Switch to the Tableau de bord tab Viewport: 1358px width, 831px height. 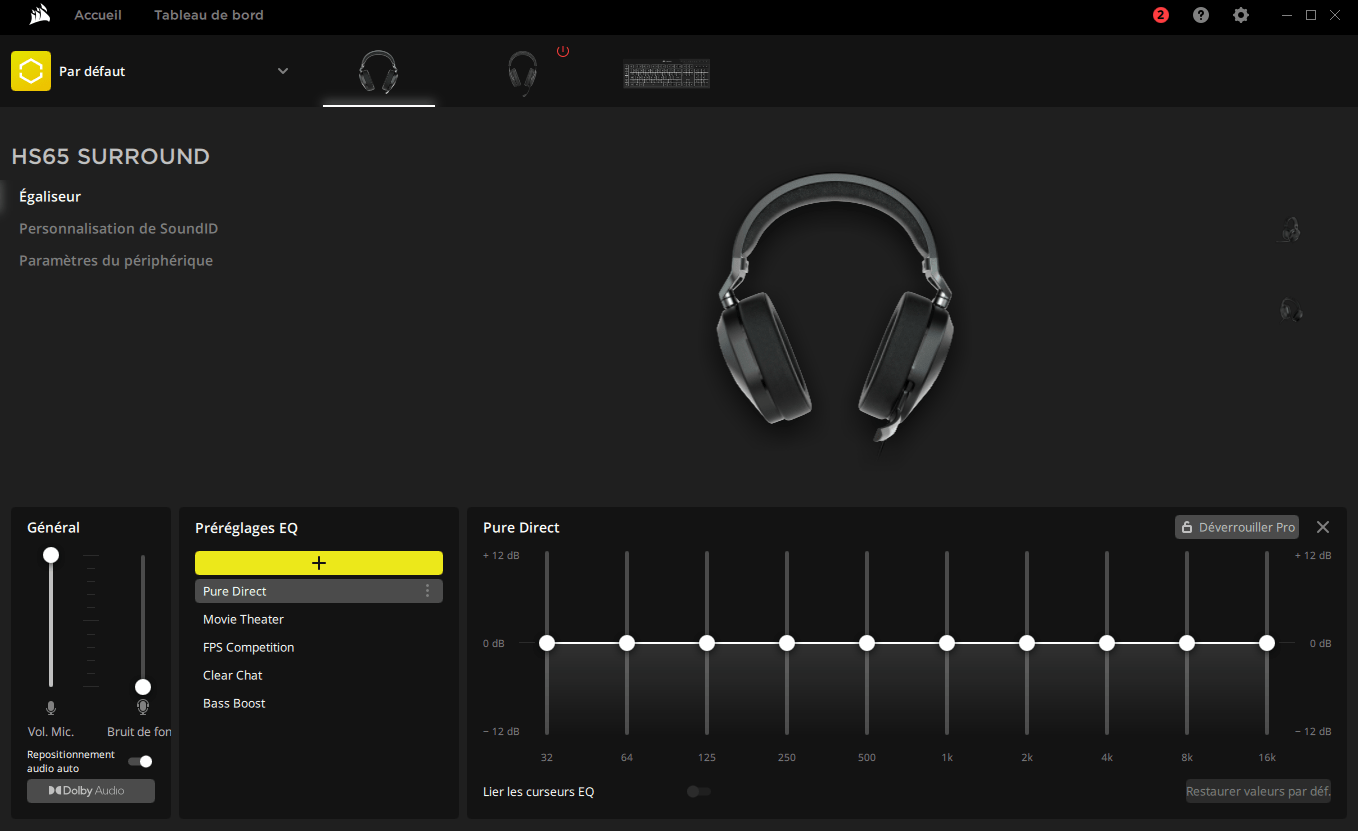[208, 15]
